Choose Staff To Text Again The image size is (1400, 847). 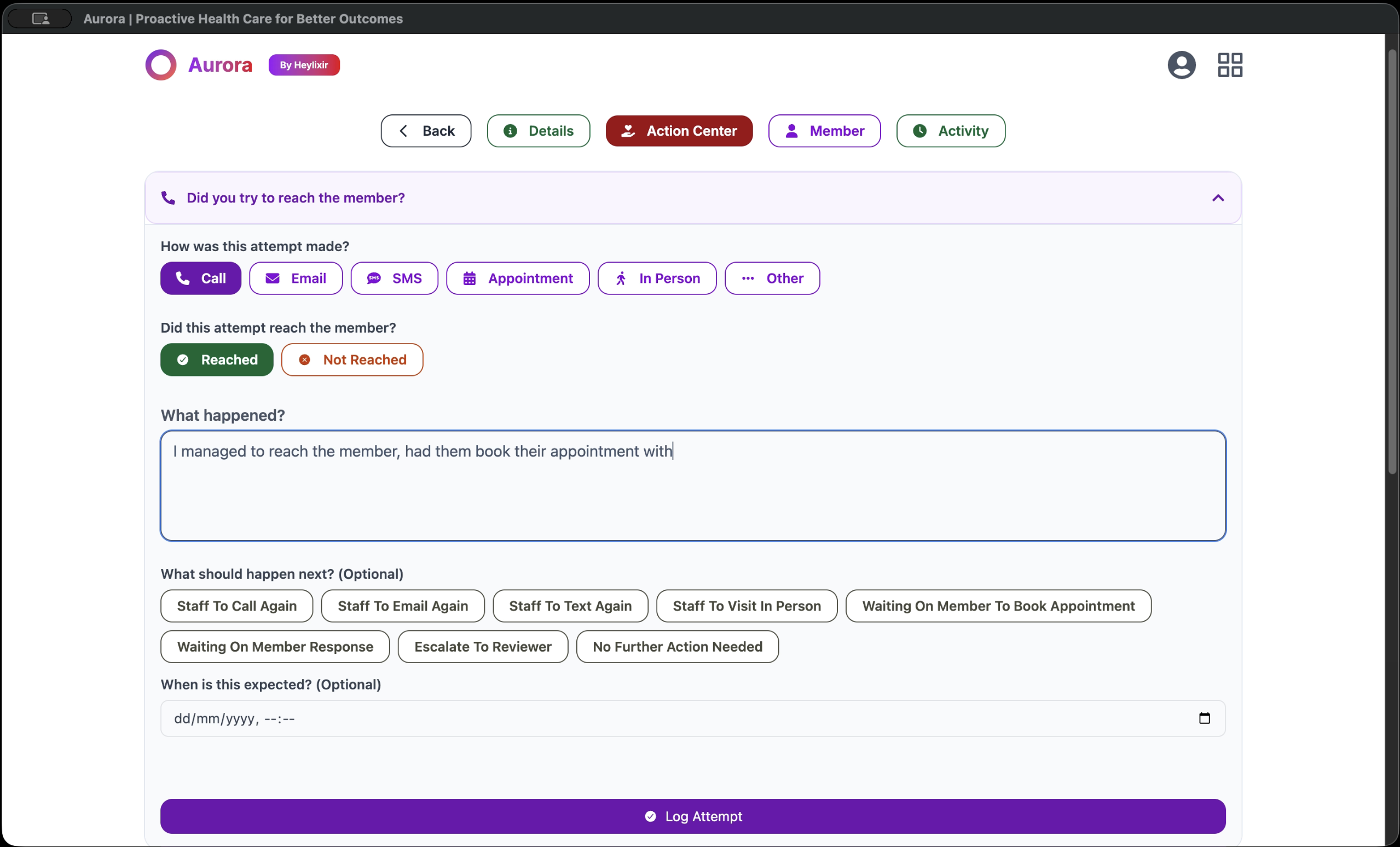[570, 606]
